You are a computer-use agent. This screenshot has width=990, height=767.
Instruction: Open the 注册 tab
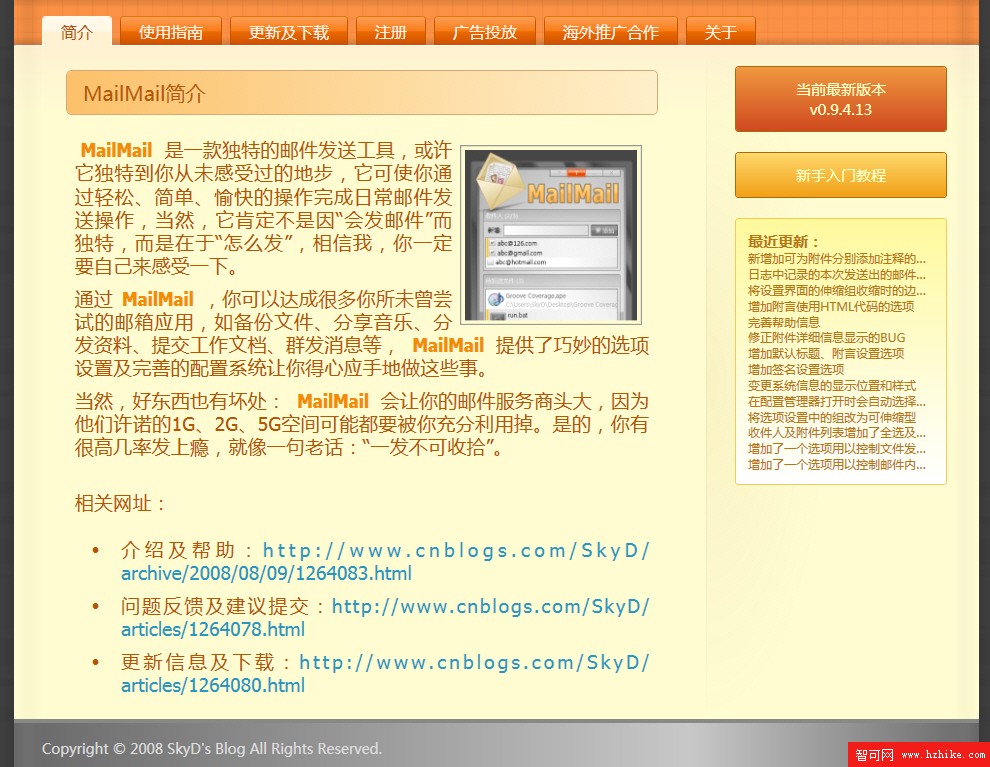[390, 31]
